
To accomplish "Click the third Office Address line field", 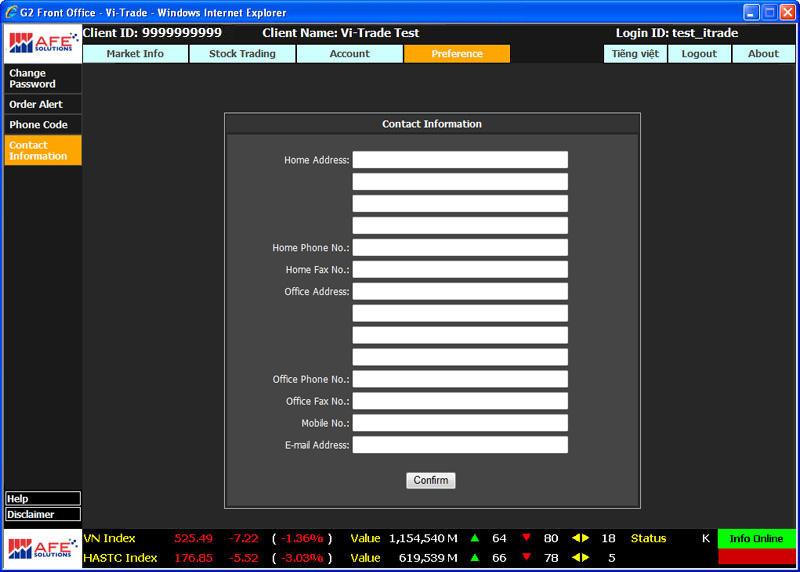I will pyautogui.click(x=460, y=335).
